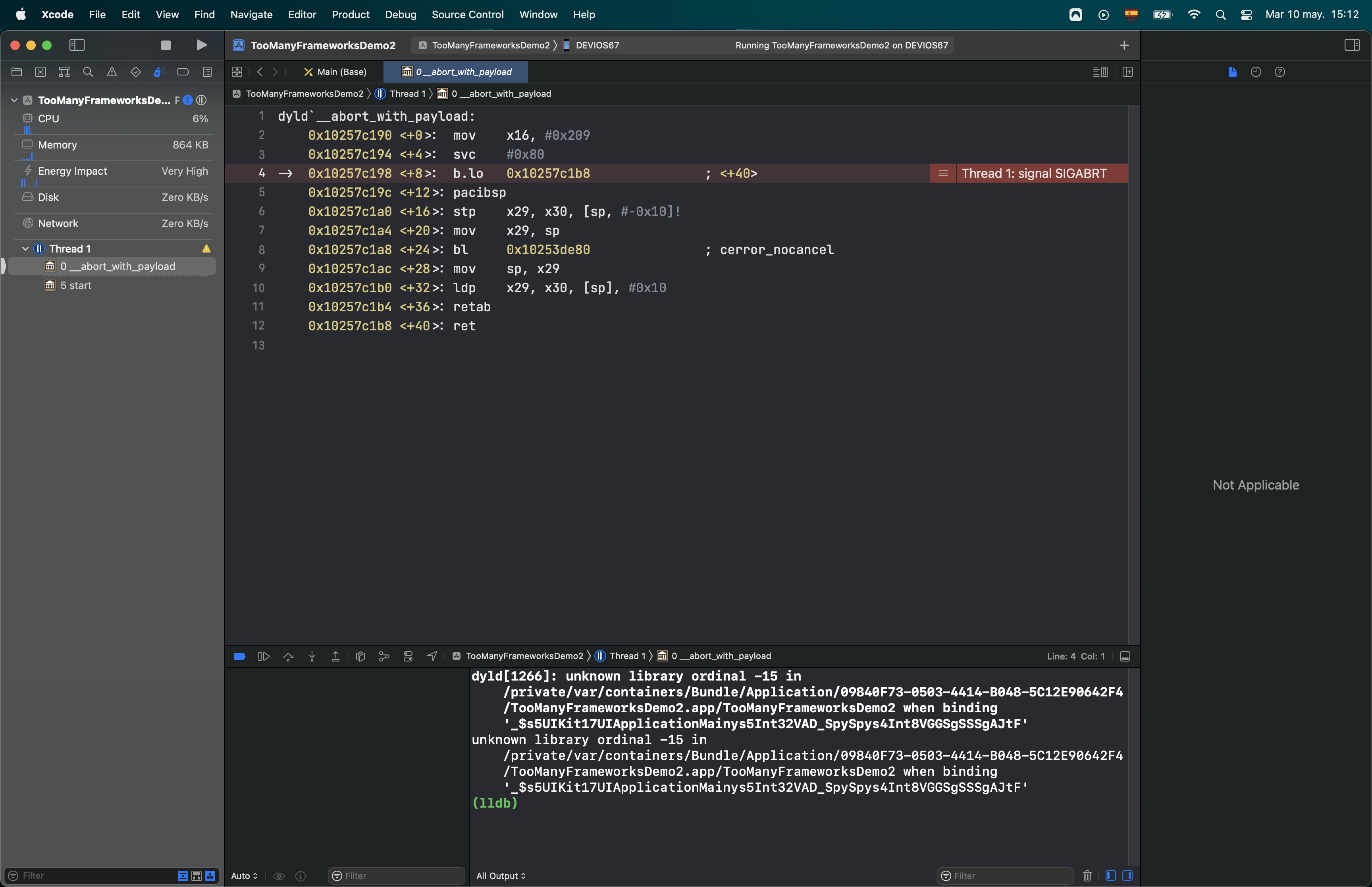Toggle Quick Look eye in variables view
The image size is (1372, 887).
click(x=279, y=875)
